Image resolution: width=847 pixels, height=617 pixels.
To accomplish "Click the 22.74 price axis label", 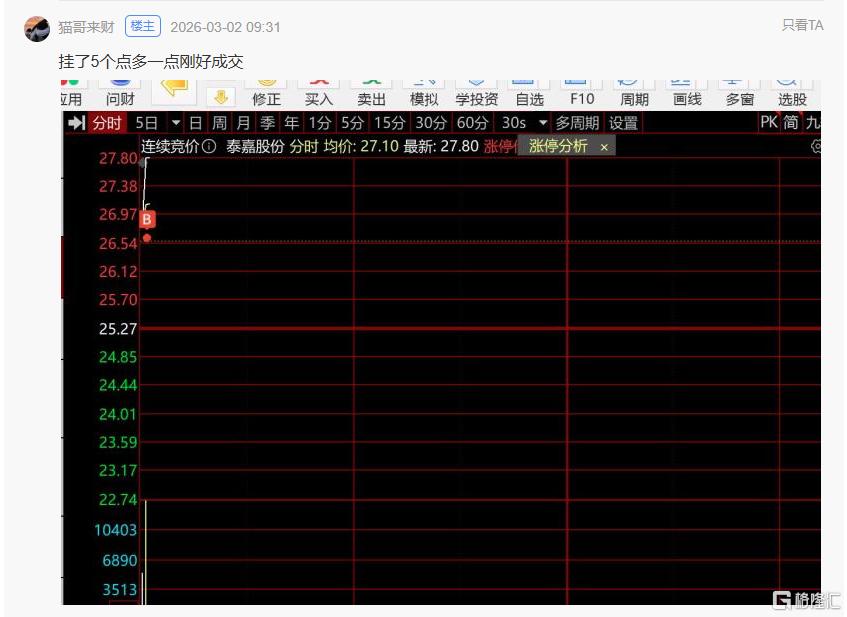I will pyautogui.click(x=118, y=499).
